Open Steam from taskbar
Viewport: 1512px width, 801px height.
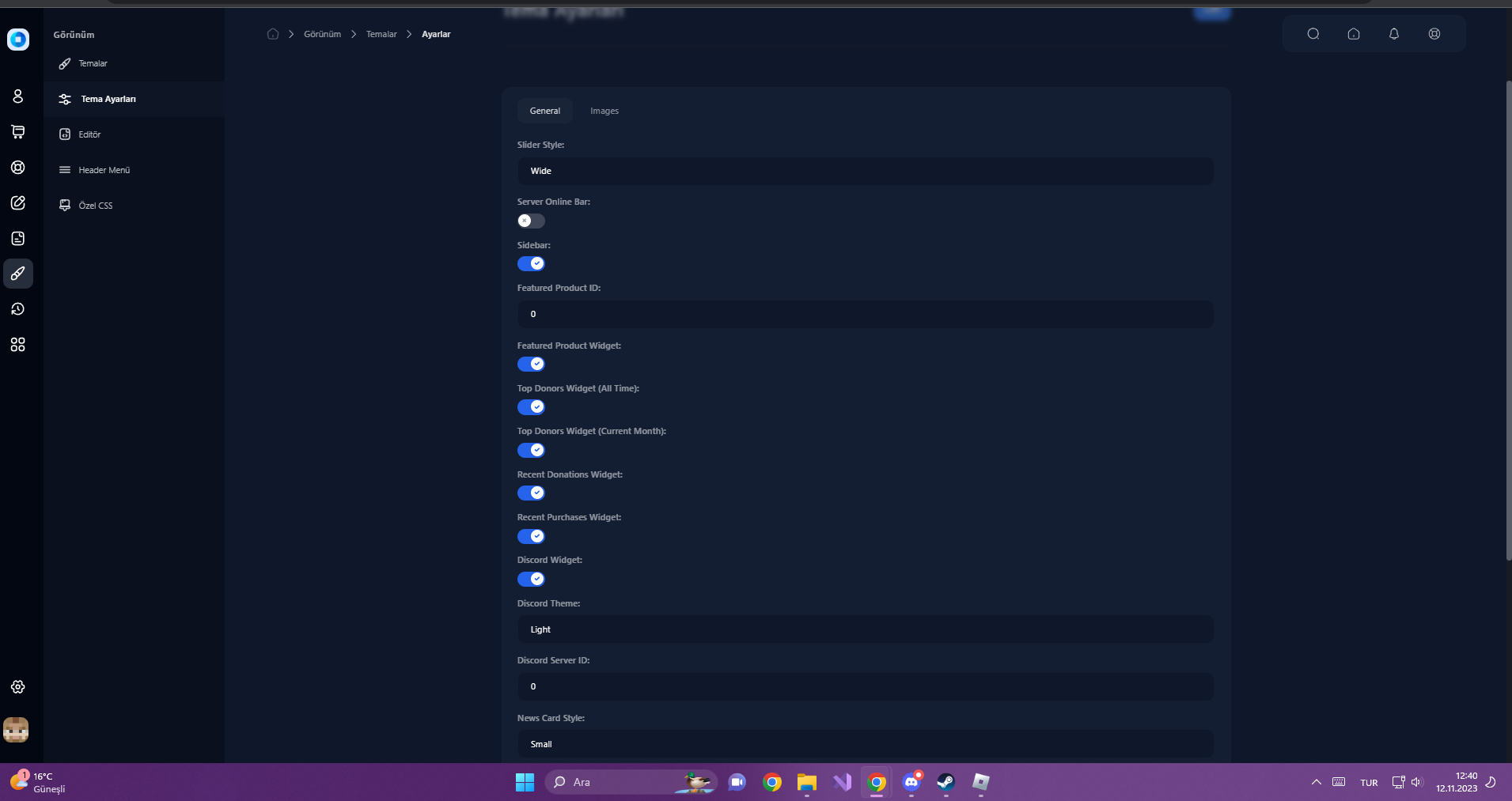click(x=946, y=782)
